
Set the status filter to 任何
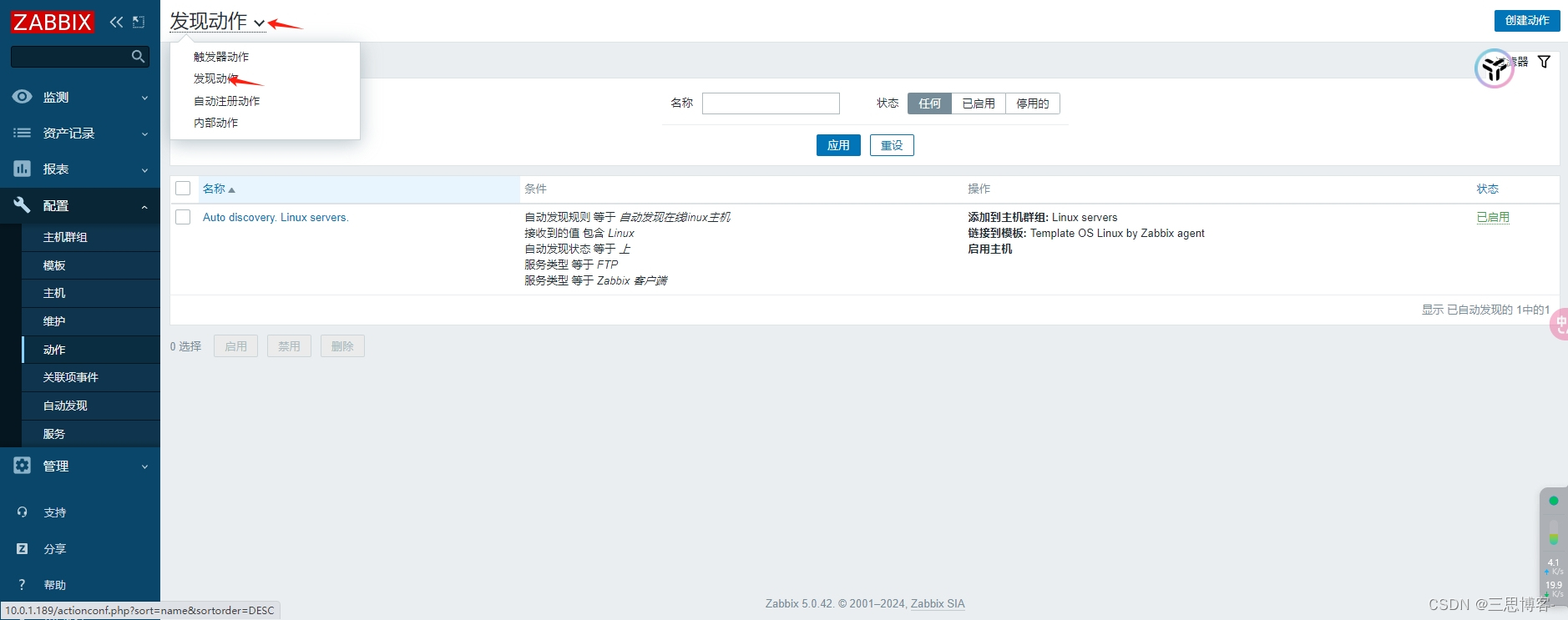coord(929,103)
